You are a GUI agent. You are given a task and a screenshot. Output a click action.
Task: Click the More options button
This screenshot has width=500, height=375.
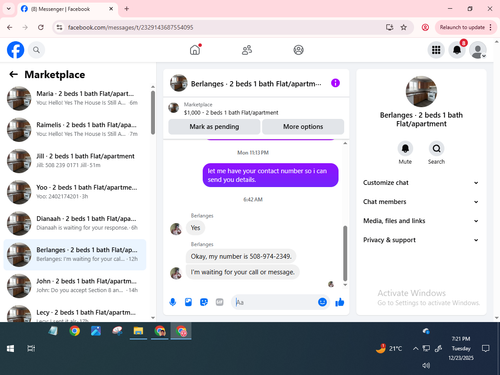(x=303, y=127)
